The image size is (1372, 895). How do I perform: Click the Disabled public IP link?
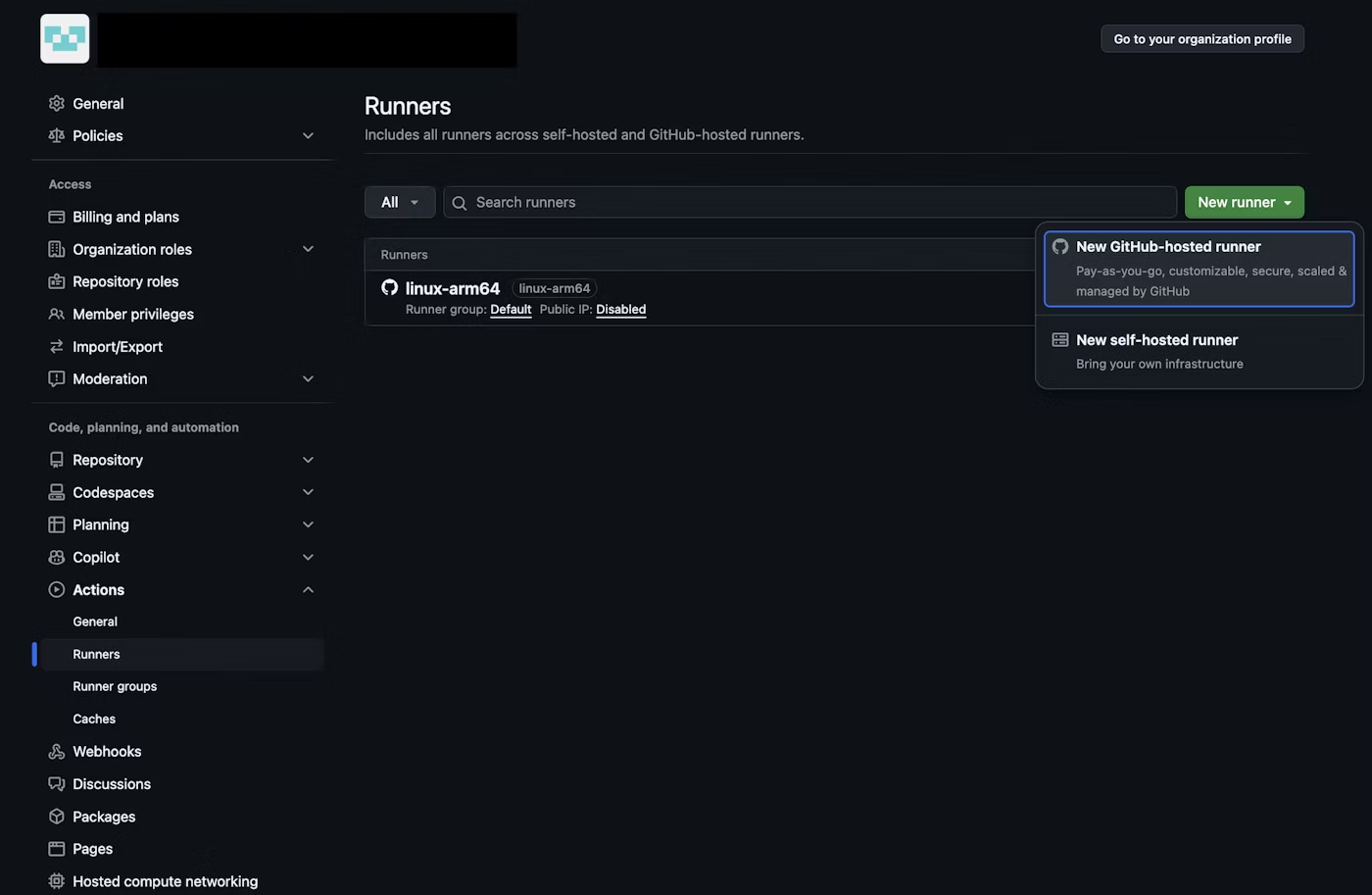[621, 309]
